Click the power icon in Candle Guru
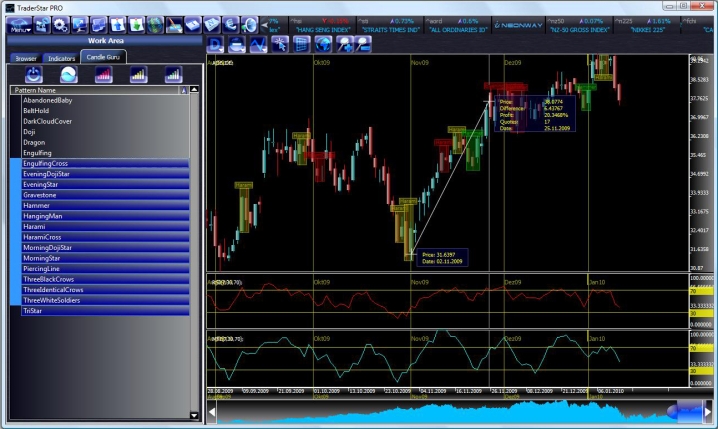 pyautogui.click(x=33, y=75)
